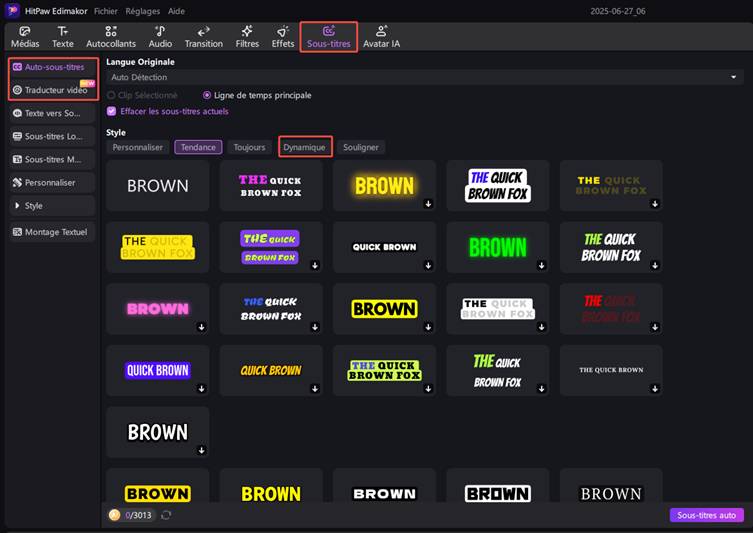The image size is (753, 533).
Task: Select bottom-row white outlined BROWN style
Action: 498,486
